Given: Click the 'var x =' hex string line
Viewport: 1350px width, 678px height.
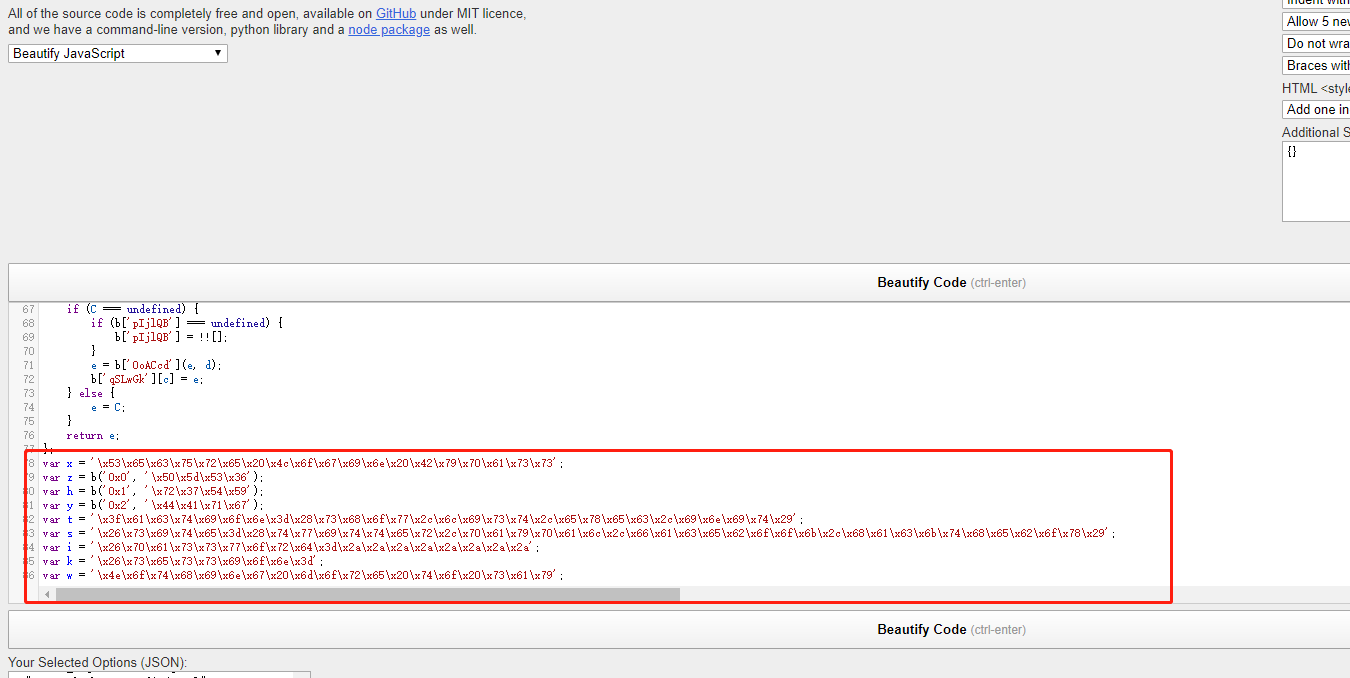Looking at the screenshot, I should (x=303, y=463).
